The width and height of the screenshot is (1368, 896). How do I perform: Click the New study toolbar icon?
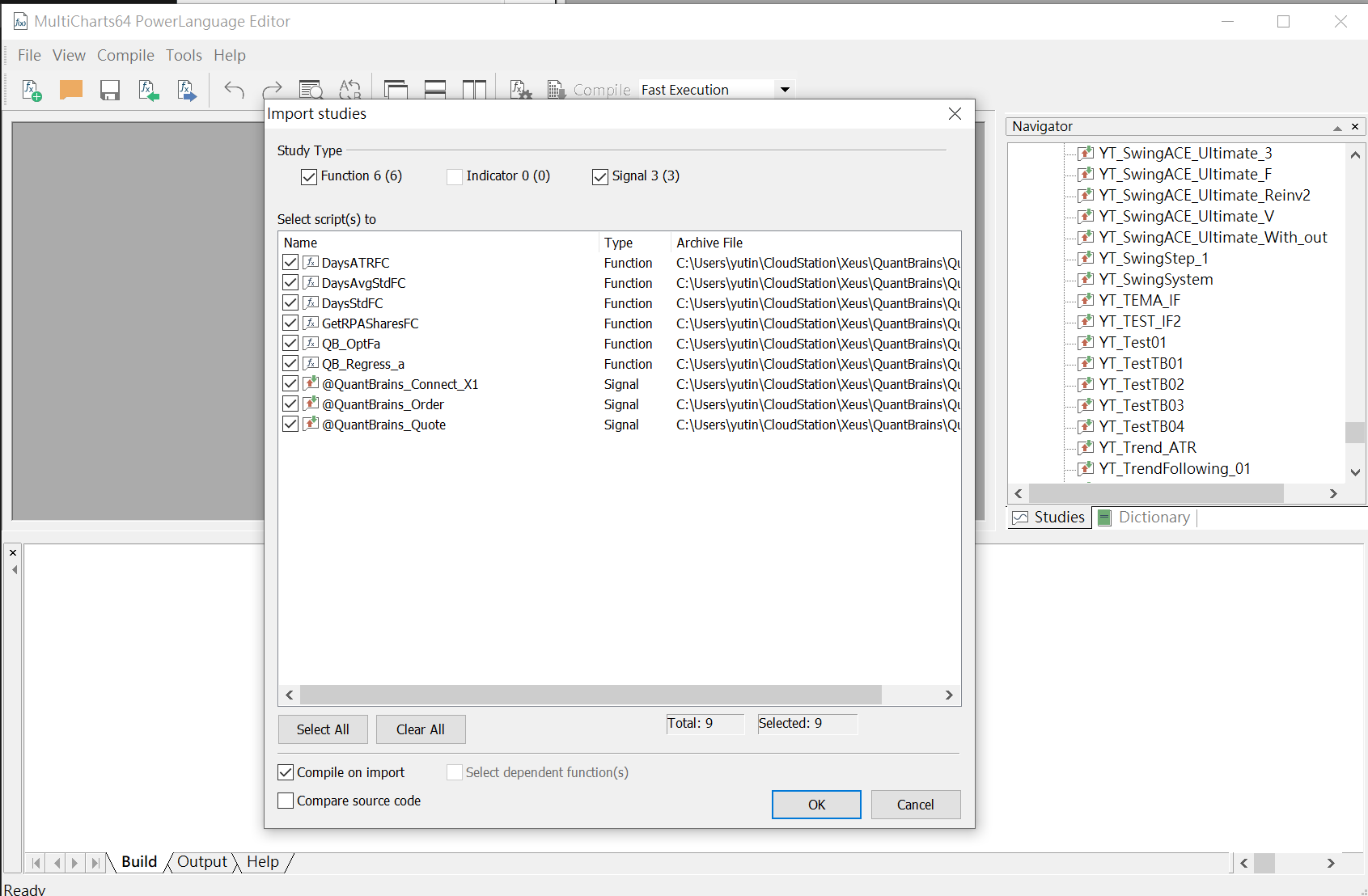[32, 90]
